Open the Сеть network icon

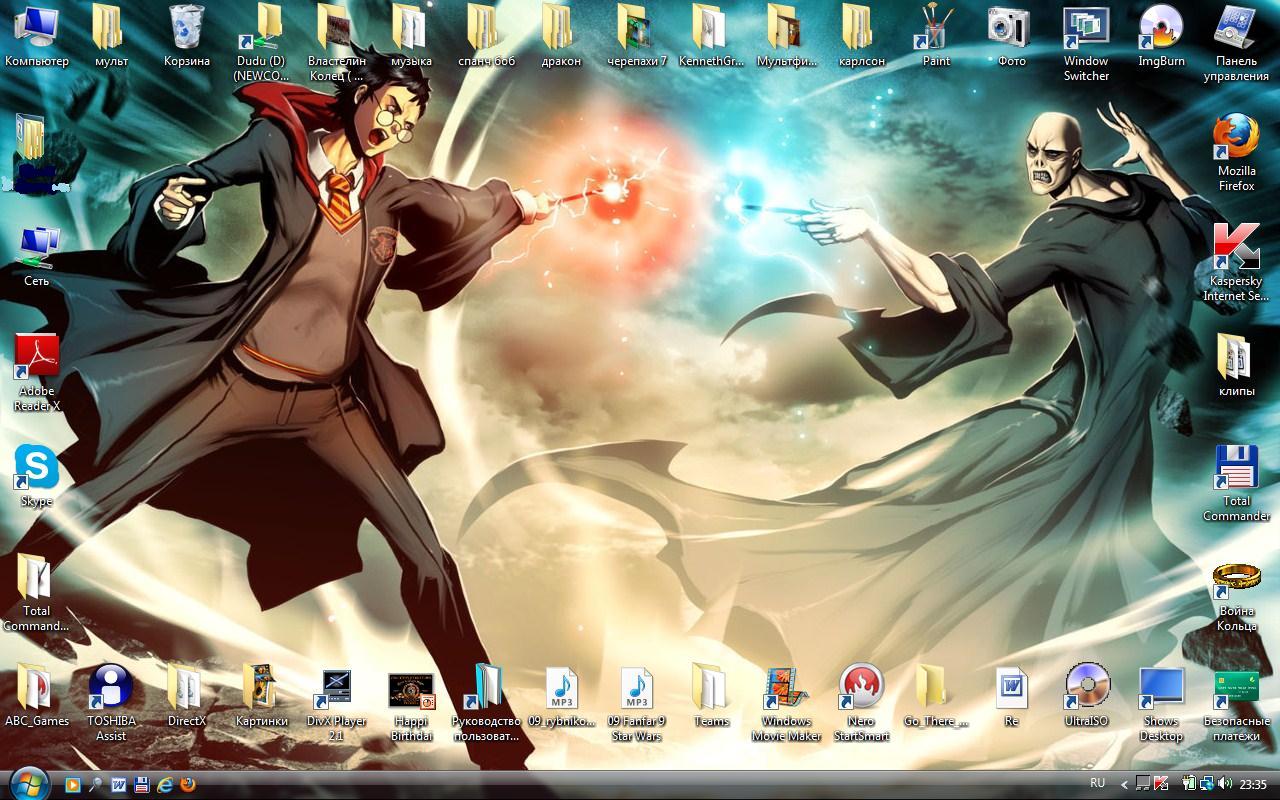coord(37,256)
